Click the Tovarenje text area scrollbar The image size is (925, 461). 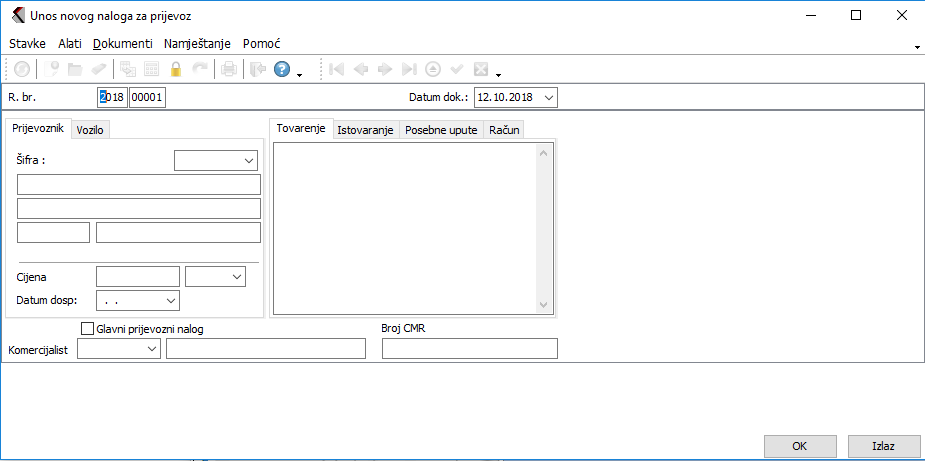(x=544, y=228)
